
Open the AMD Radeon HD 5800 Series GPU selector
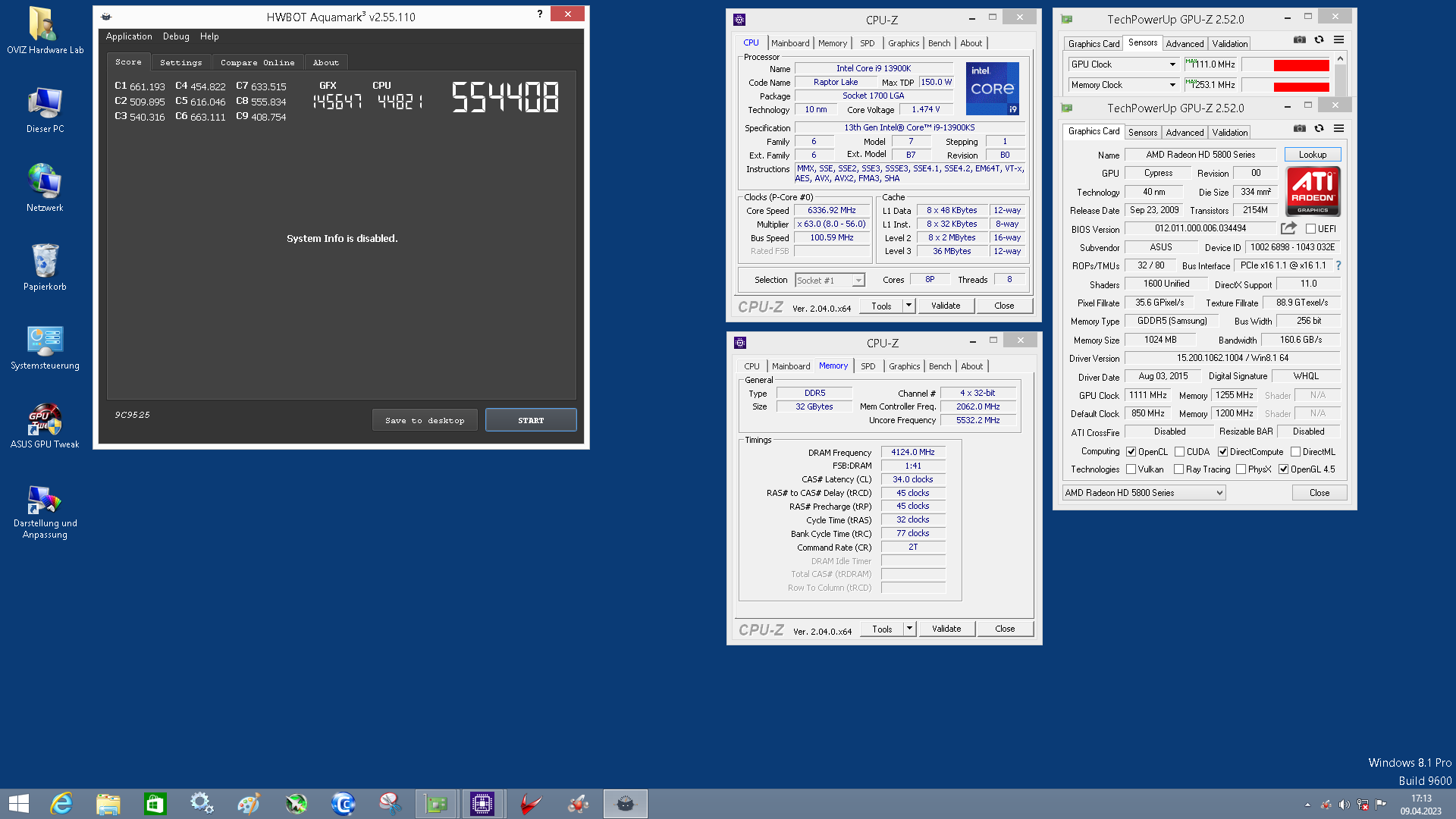1144,492
